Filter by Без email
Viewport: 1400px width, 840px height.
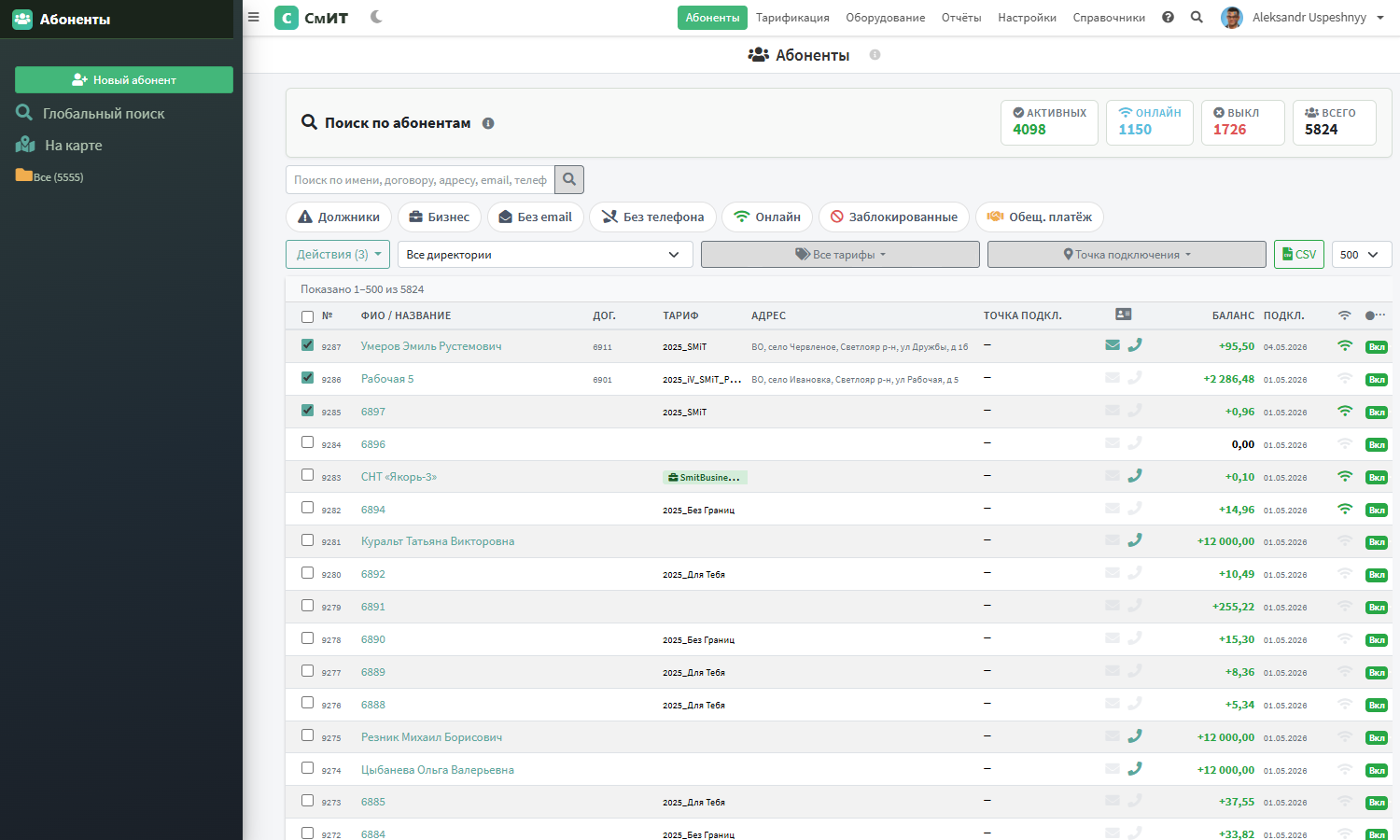[536, 217]
